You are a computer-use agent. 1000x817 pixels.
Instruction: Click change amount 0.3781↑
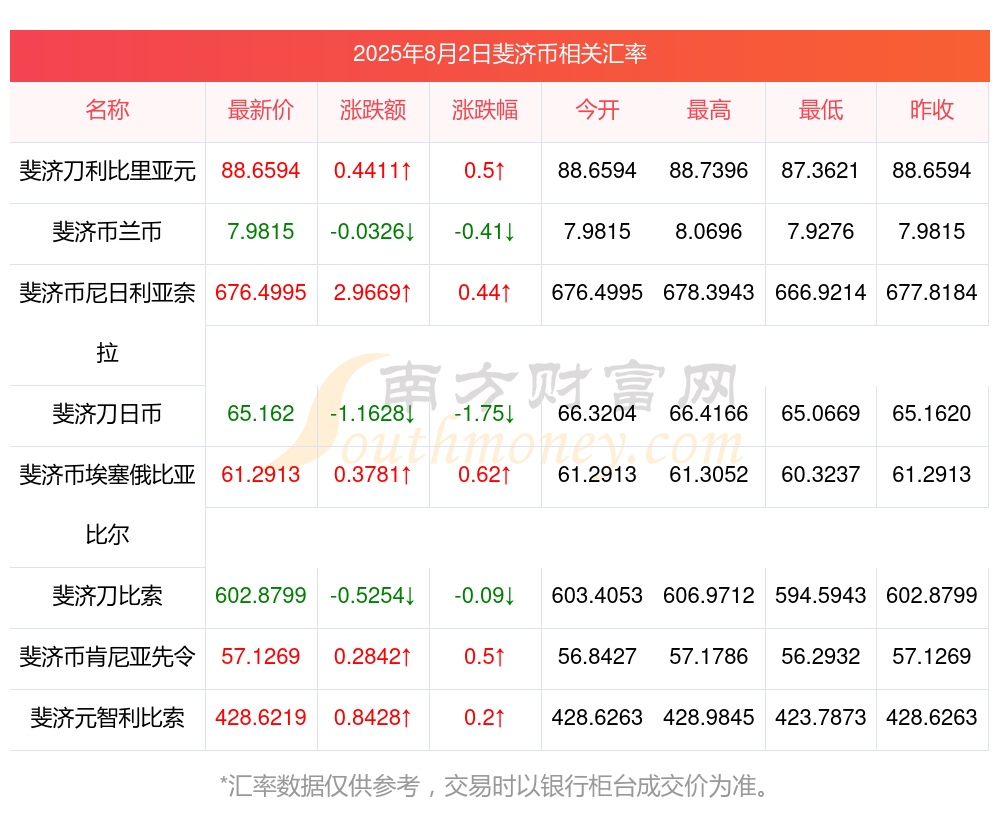[x=373, y=474]
